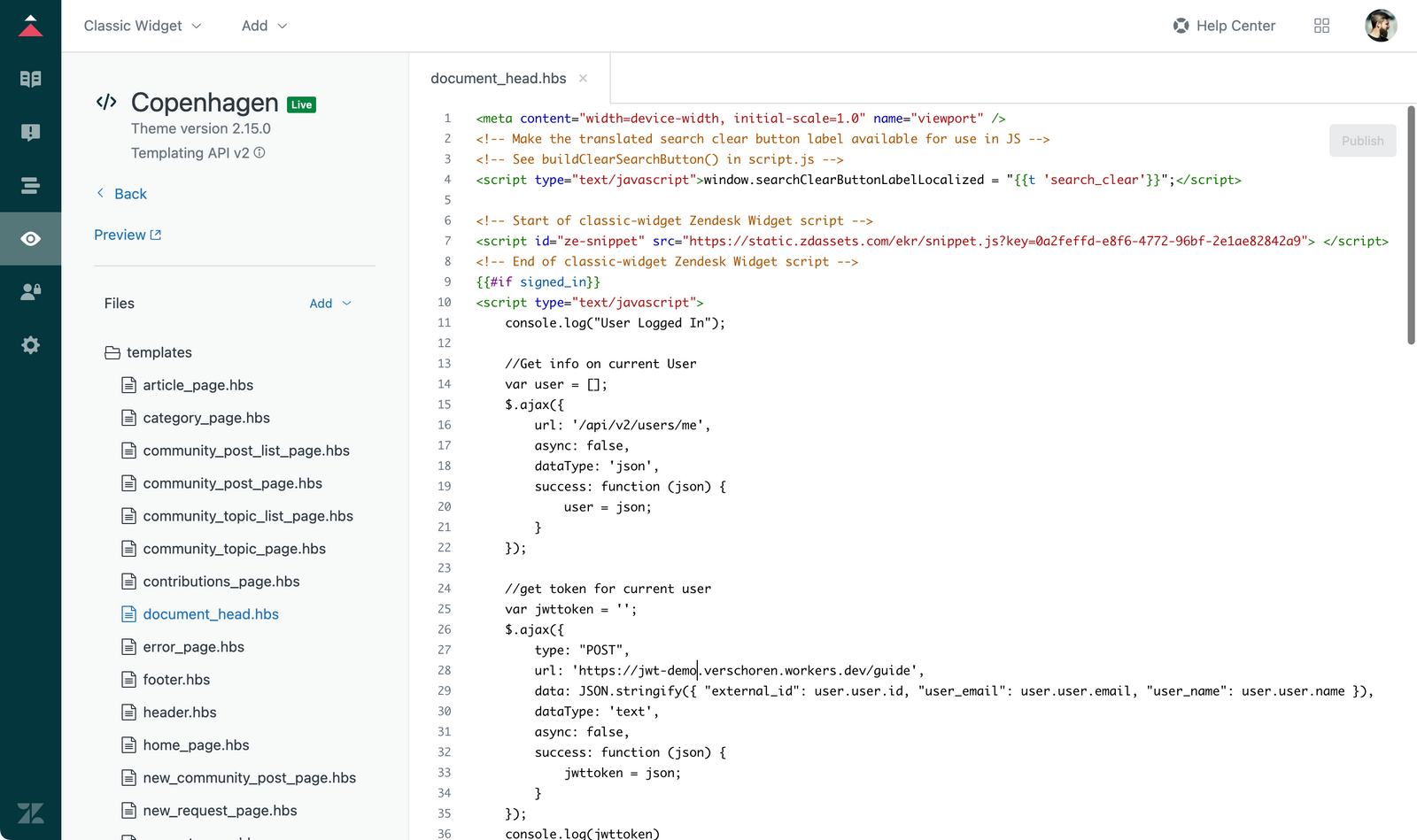Image resolution: width=1417 pixels, height=840 pixels.
Task: Open the Arrange articles sidebar icon
Action: 30,185
